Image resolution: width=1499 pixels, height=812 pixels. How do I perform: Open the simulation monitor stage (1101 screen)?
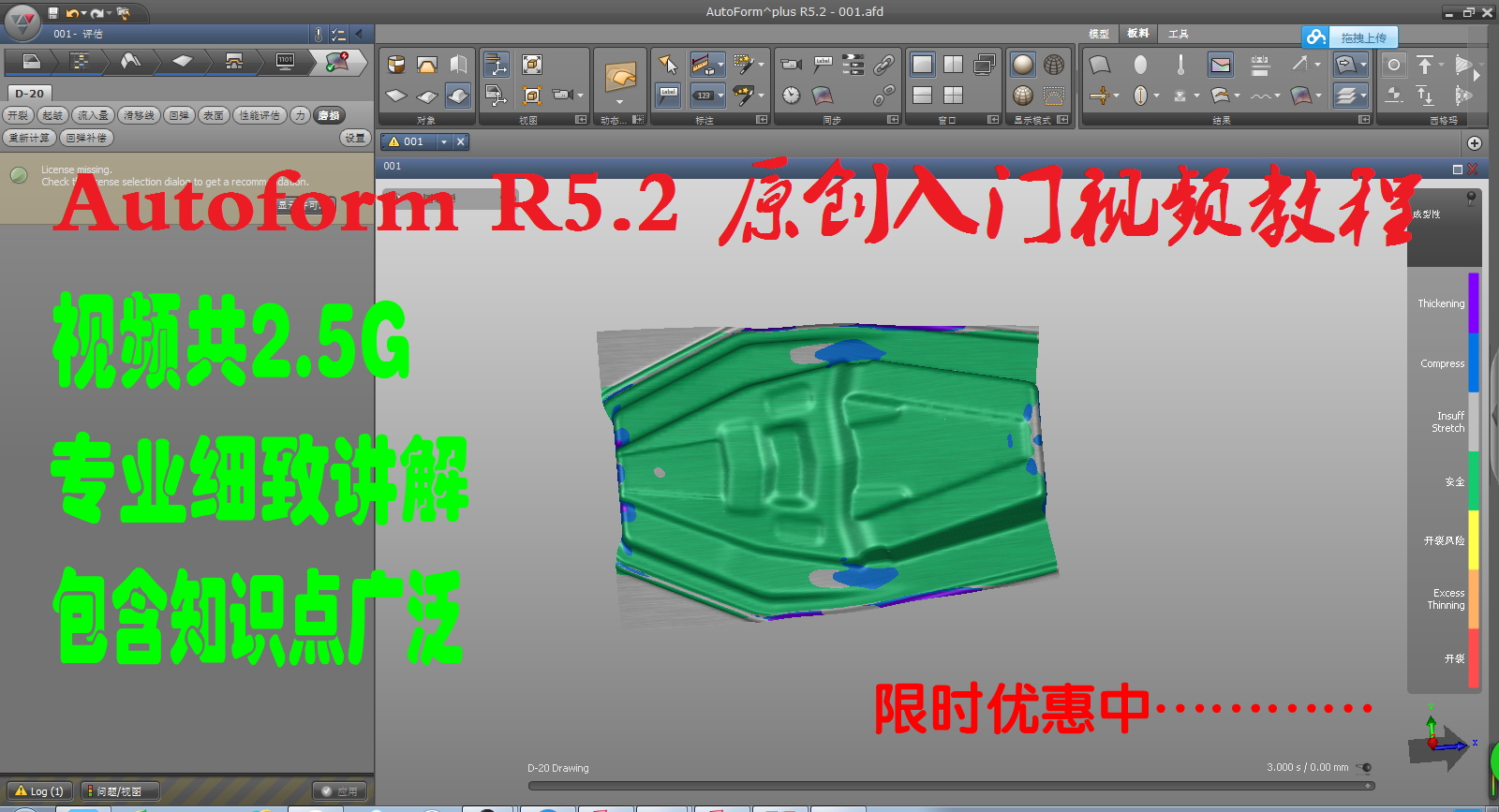[x=285, y=62]
